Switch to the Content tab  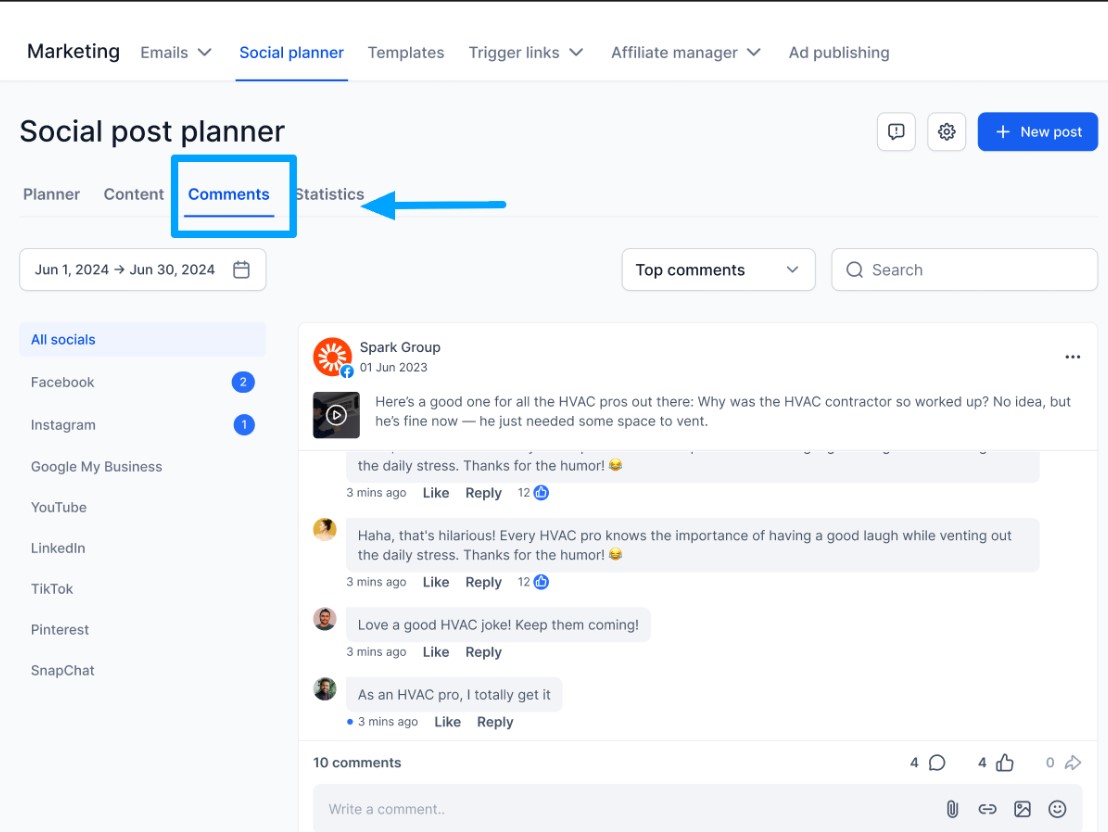134,194
